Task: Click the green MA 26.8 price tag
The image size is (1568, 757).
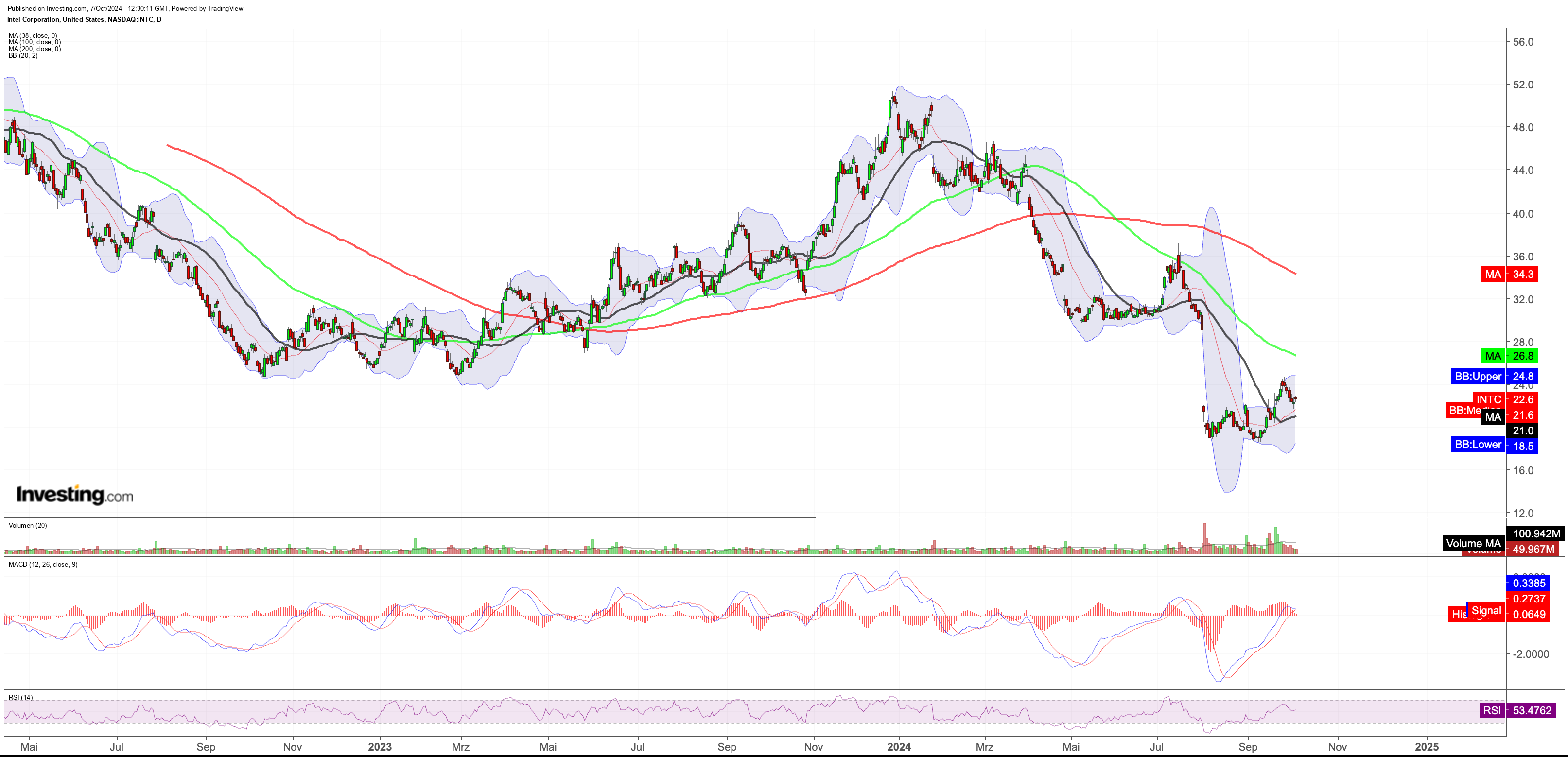Action: point(1510,356)
